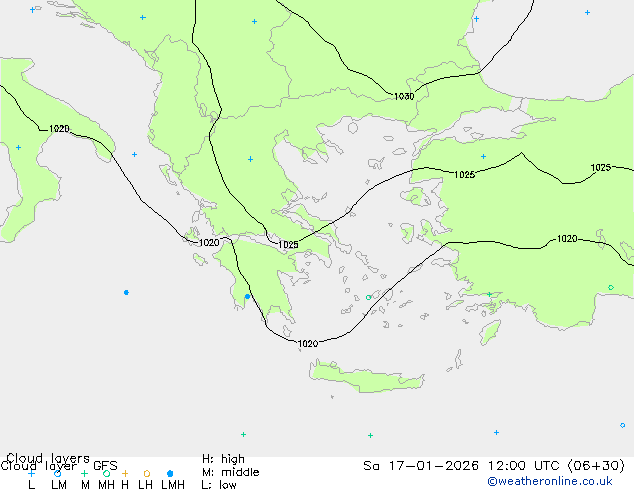Select the blue plus marker over northern Greece
This screenshot has height=490, width=634.
(x=251, y=159)
